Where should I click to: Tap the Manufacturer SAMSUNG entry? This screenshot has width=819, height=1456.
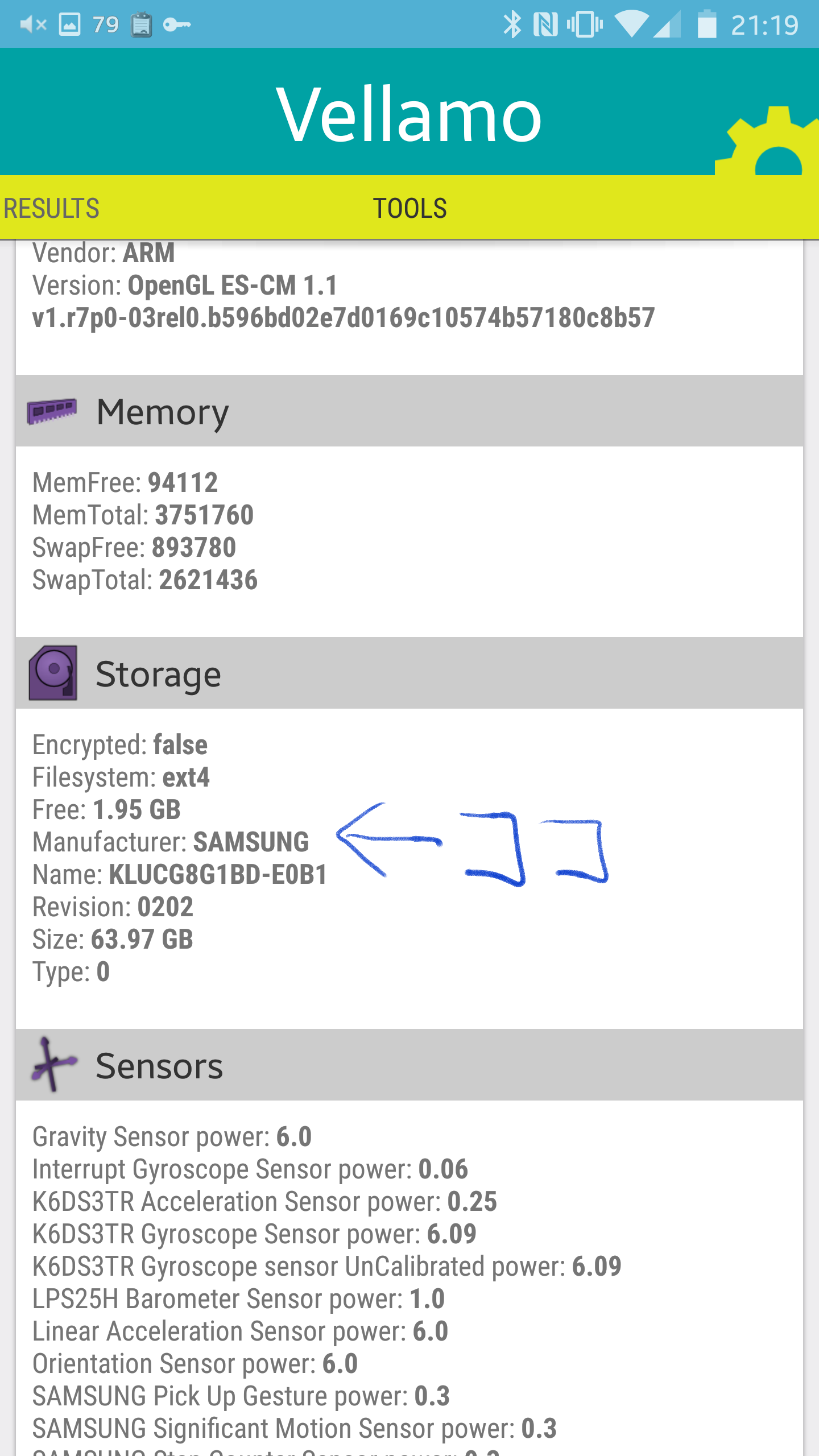[x=171, y=842]
